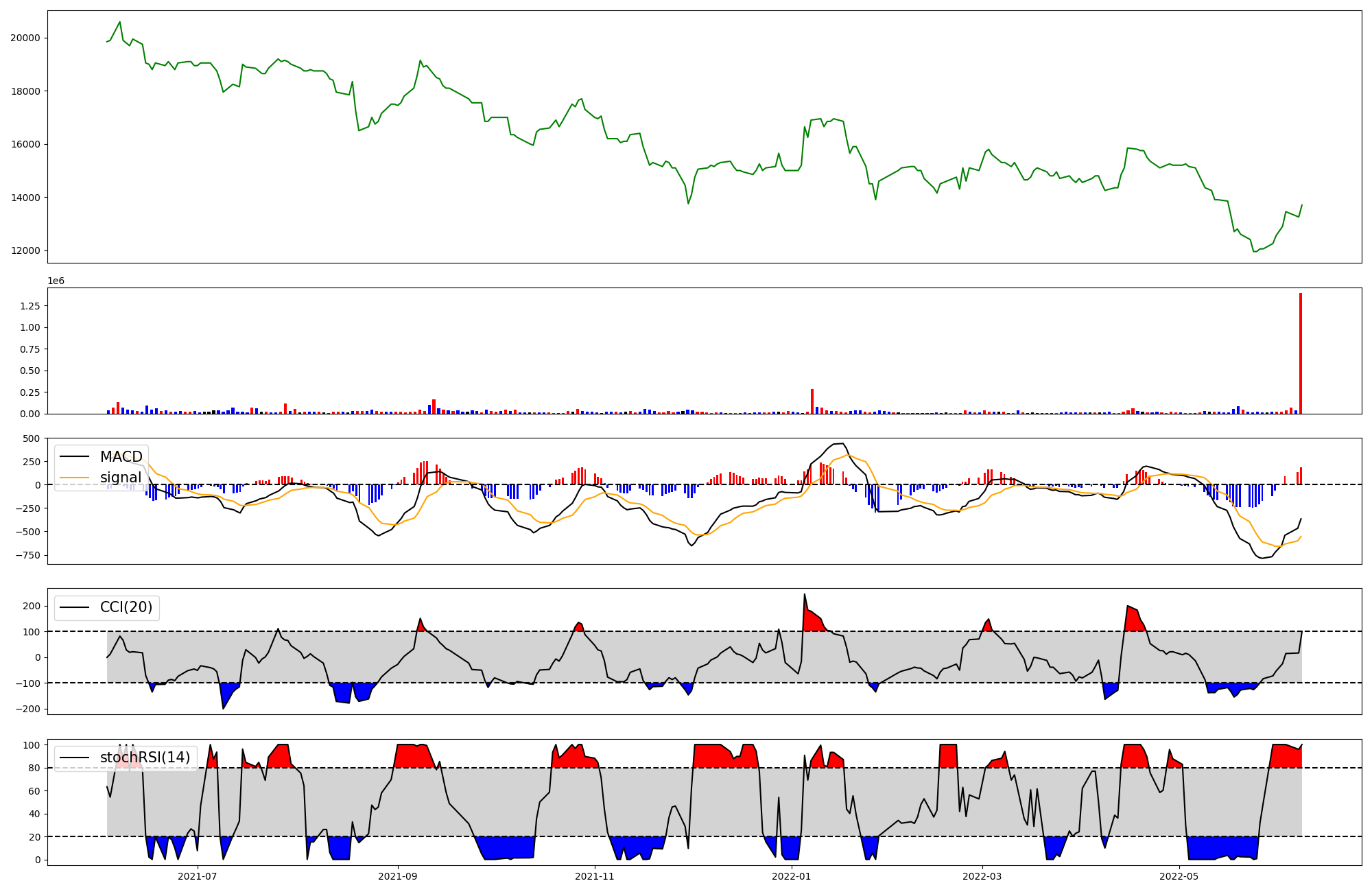Click the stochRSI(14) legend entry
Image resolution: width=1372 pixels, height=892 pixels.
pyautogui.click(x=145, y=758)
